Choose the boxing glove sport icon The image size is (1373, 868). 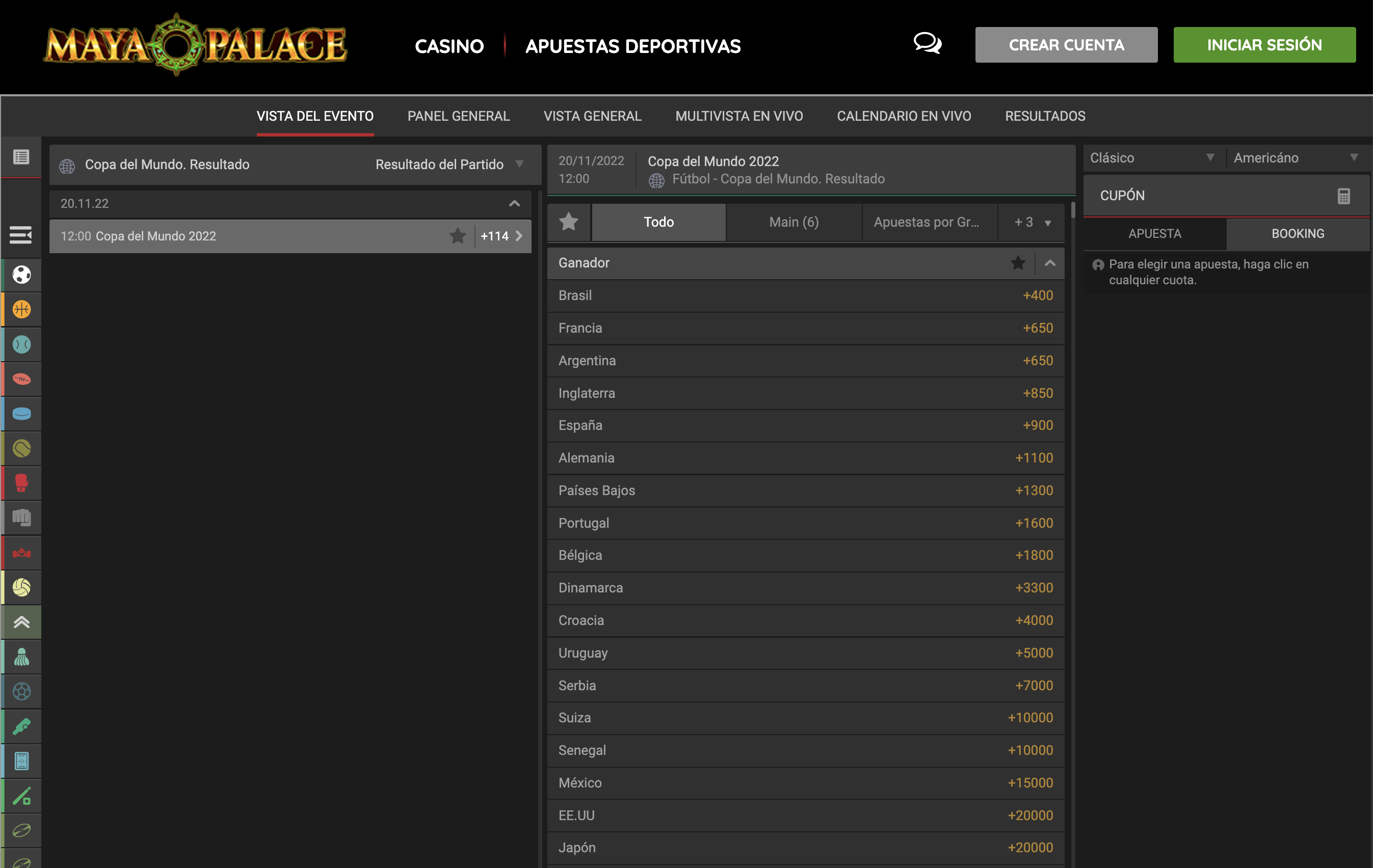[x=22, y=483]
